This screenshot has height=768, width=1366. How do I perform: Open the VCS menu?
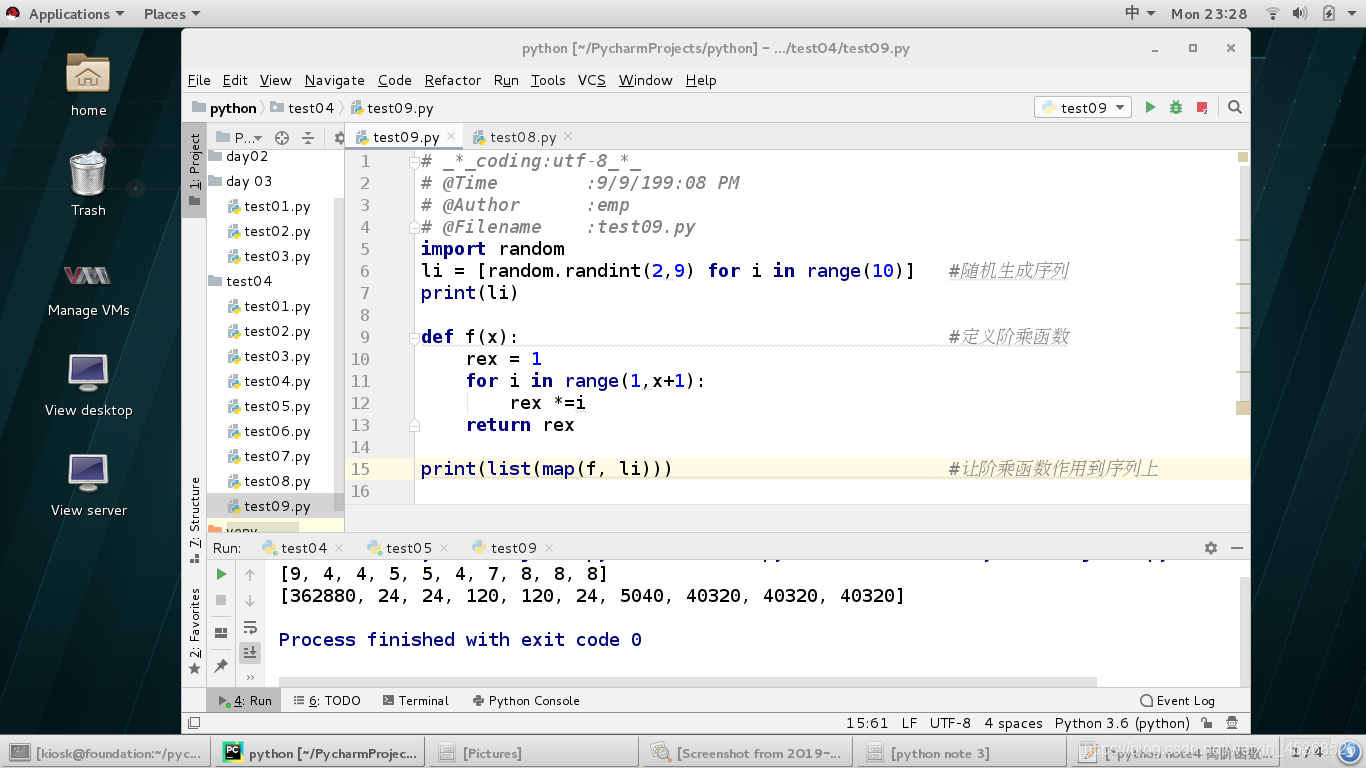(x=592, y=80)
